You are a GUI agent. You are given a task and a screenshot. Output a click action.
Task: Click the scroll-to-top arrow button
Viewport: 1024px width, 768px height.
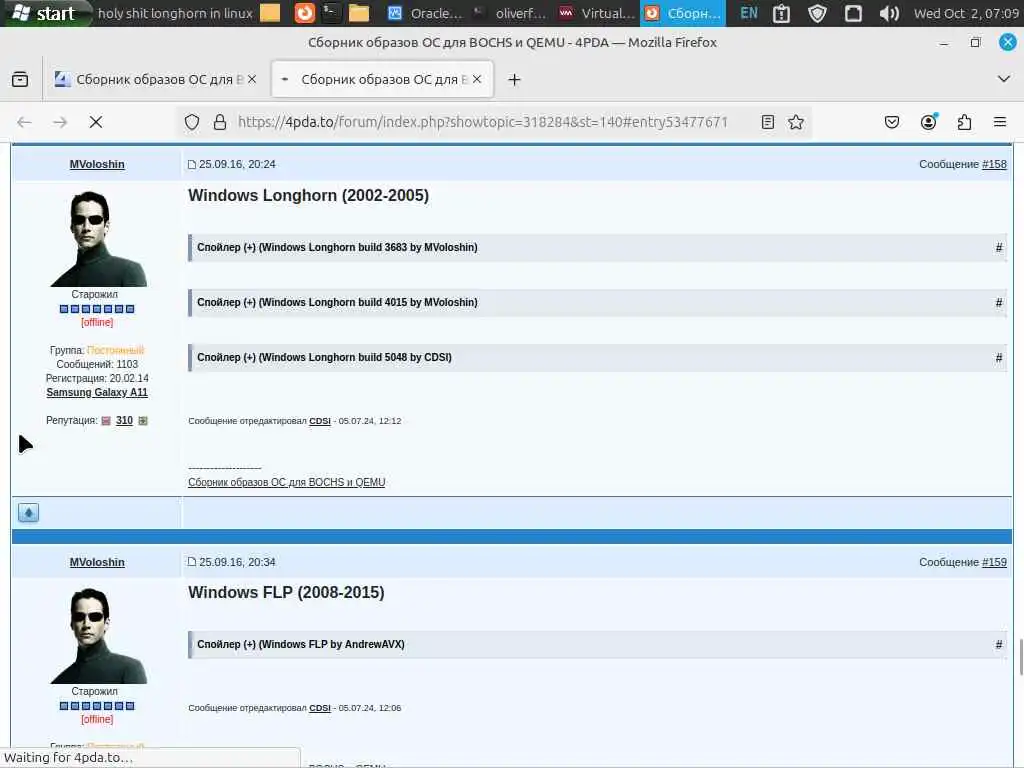[x=28, y=513]
